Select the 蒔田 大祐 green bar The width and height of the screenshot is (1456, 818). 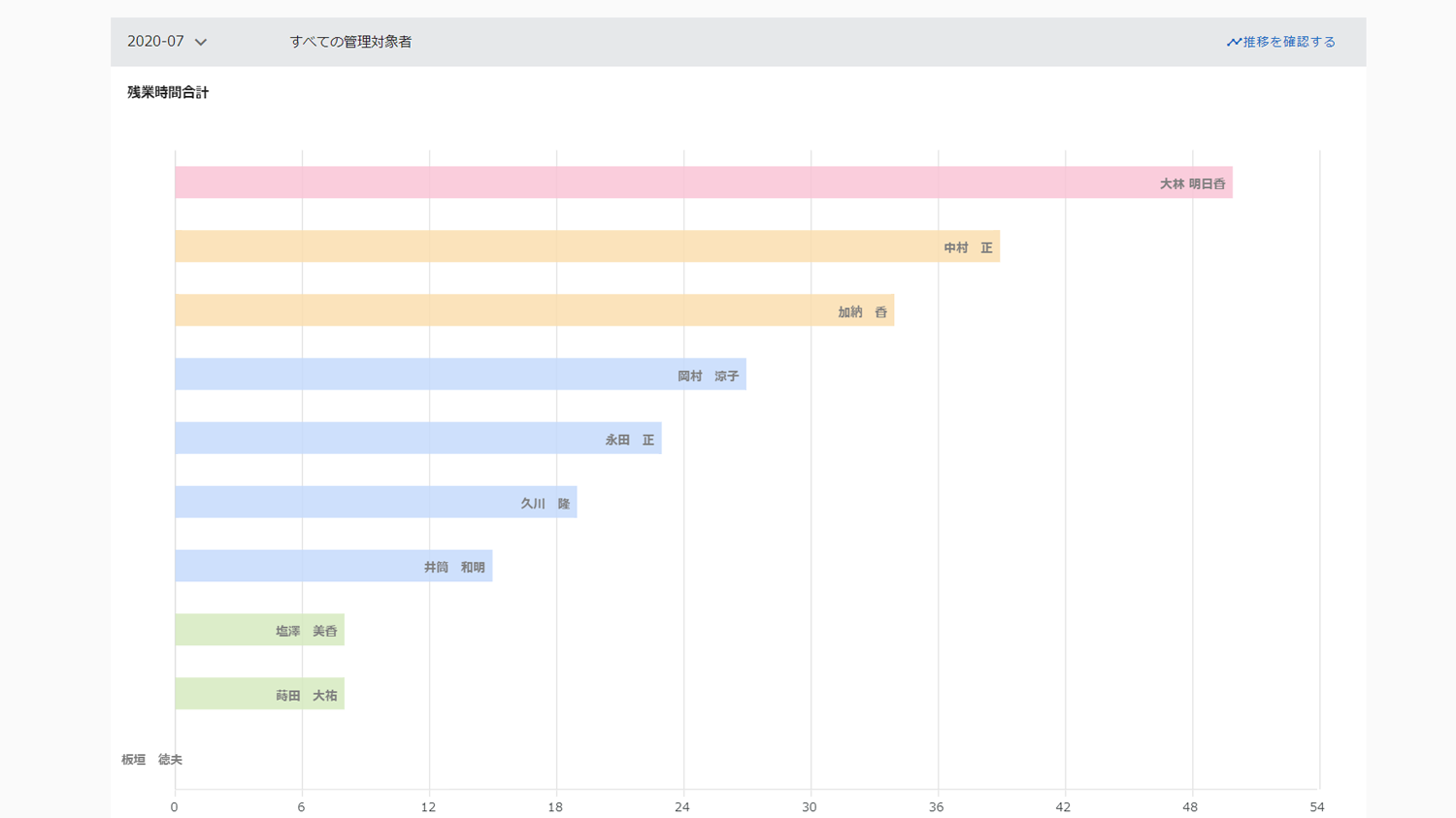[259, 694]
